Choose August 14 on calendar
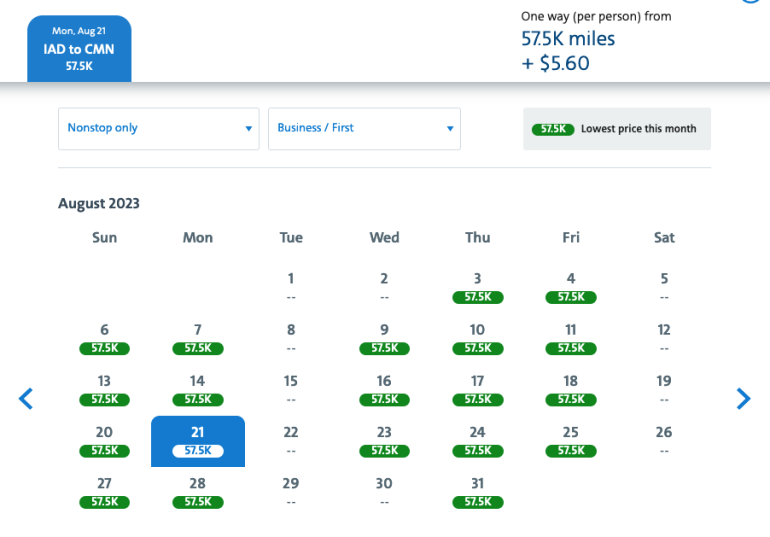Image resolution: width=770 pixels, height=537 pixels. pyautogui.click(x=197, y=389)
